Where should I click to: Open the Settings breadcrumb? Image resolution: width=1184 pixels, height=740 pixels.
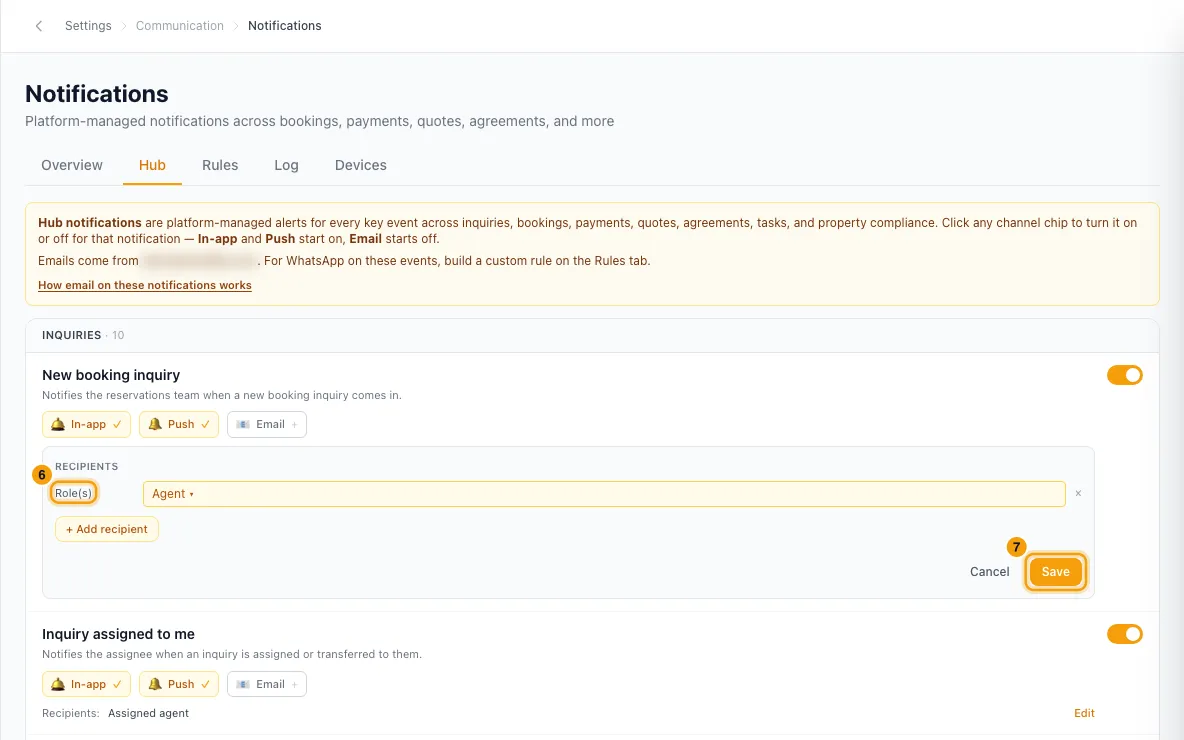88,26
